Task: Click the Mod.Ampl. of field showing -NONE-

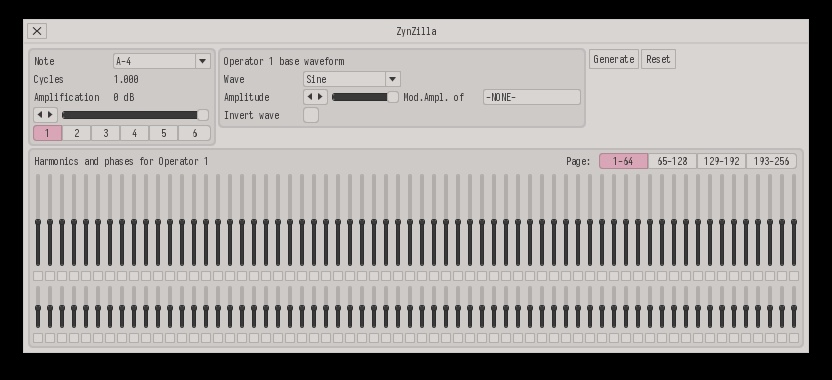Action: [x=532, y=97]
